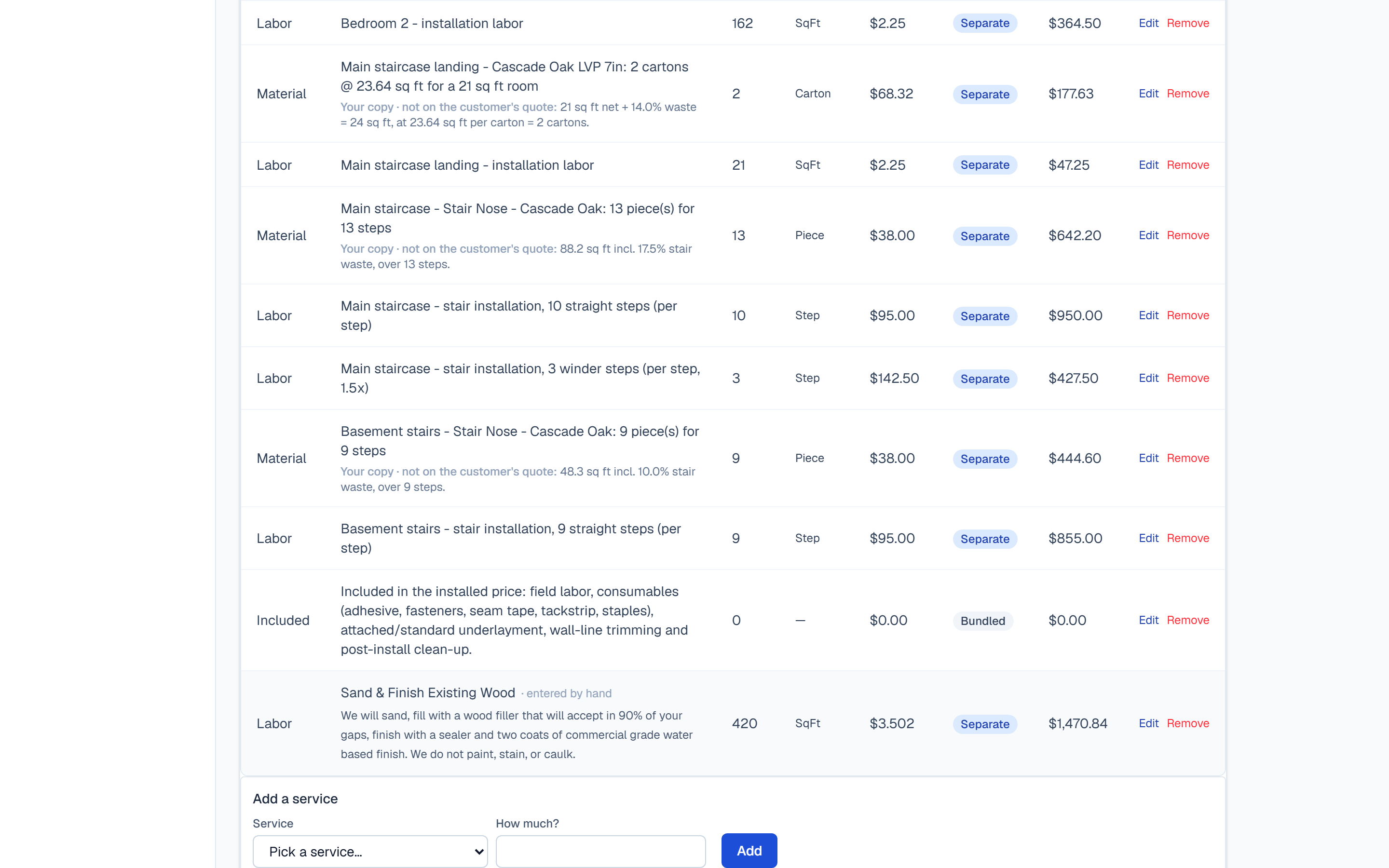
Task: Click the Bundled badge on the Included row
Action: pos(982,621)
